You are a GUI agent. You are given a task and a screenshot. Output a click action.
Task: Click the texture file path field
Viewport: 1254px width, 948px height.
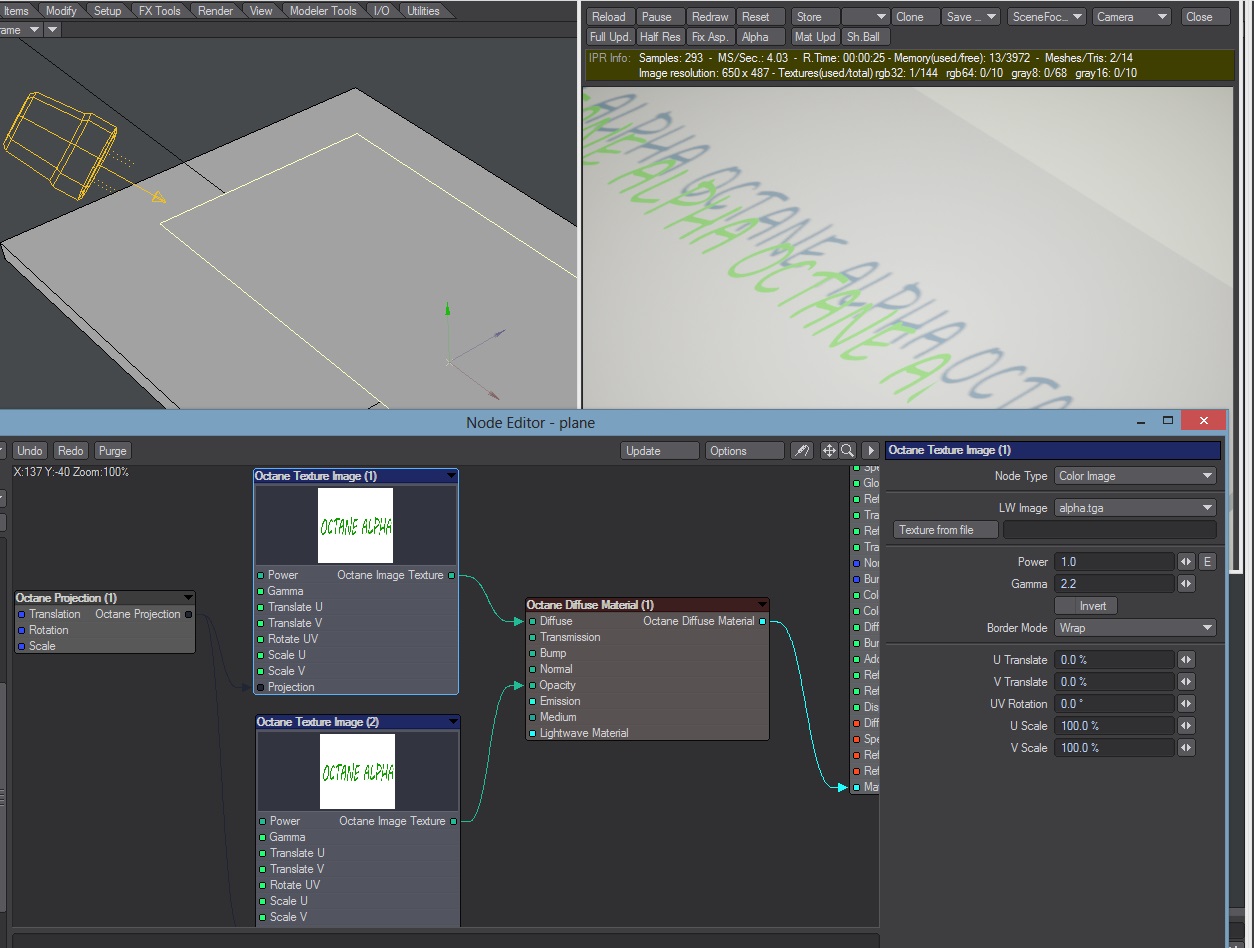pyautogui.click(x=1109, y=530)
